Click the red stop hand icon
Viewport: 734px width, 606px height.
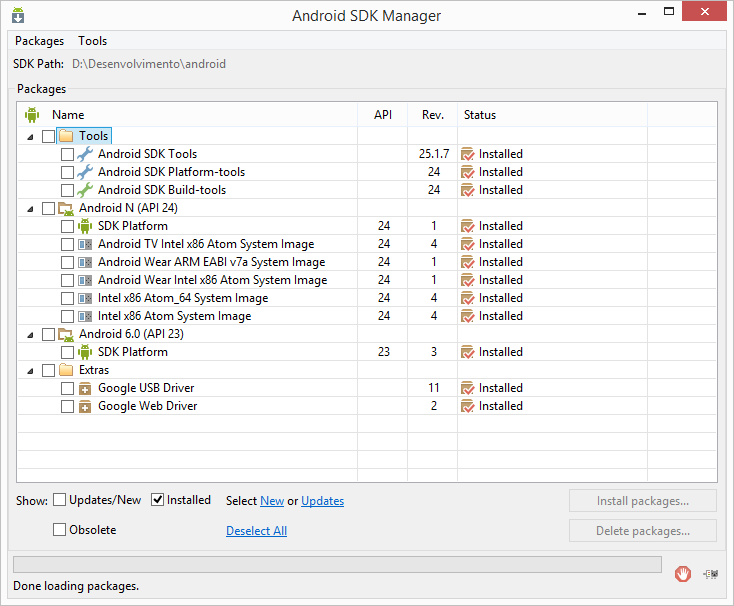683,573
